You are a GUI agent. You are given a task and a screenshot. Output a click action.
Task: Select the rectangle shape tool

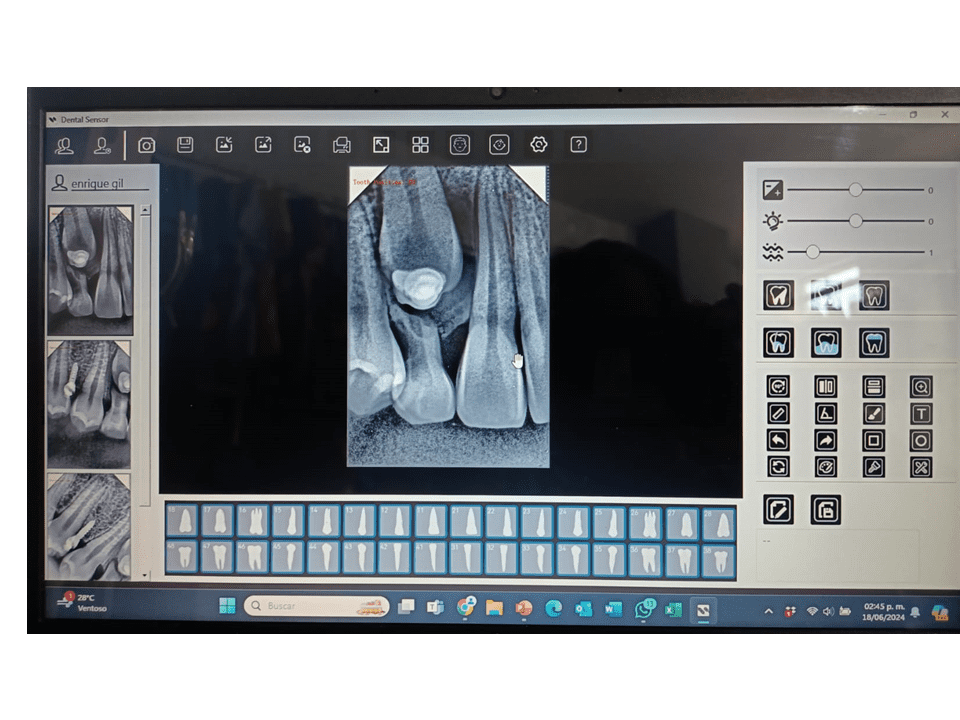click(x=873, y=440)
